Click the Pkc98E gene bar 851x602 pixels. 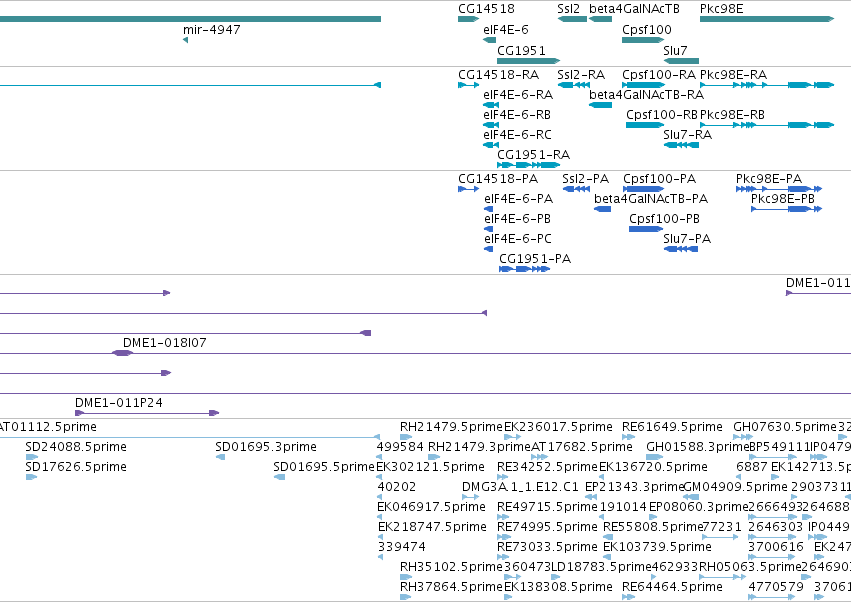767,19
